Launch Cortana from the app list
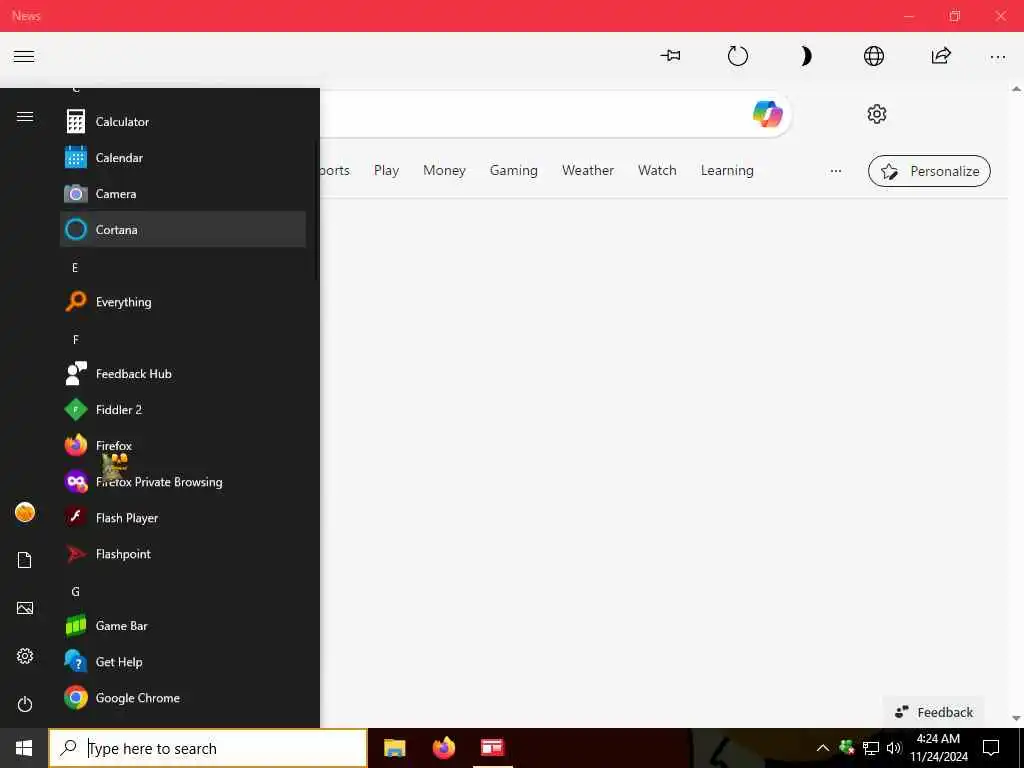1024x768 pixels. [183, 229]
